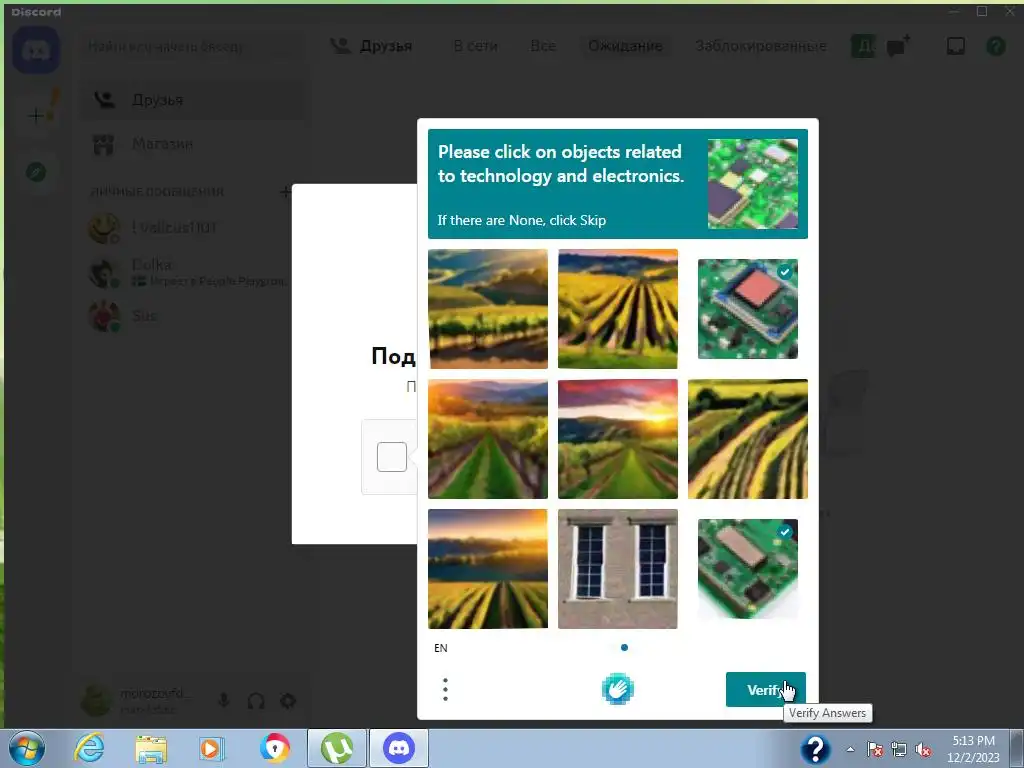Select Друзья in the left sidebar
This screenshot has height=768, width=1024.
click(x=193, y=100)
